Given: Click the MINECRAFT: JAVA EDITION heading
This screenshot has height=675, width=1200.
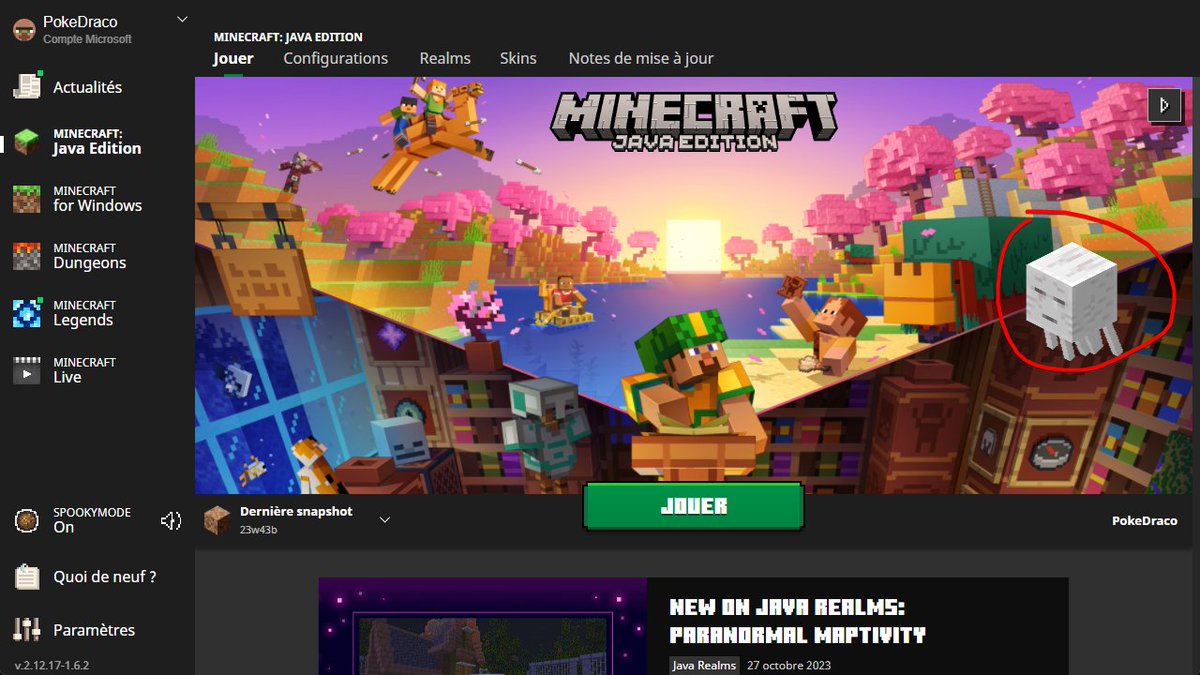Looking at the screenshot, I should (288, 37).
